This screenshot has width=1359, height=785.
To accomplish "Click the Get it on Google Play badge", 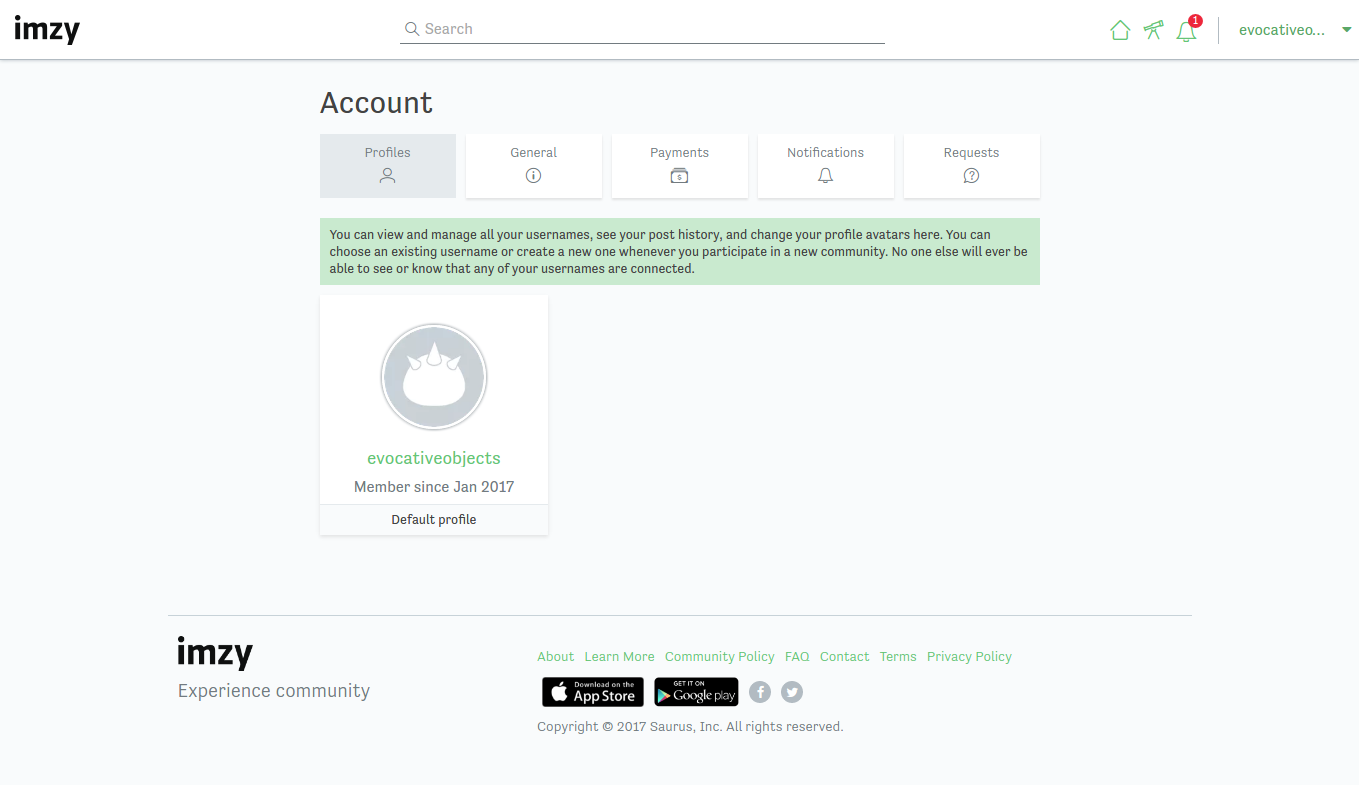I will point(696,692).
